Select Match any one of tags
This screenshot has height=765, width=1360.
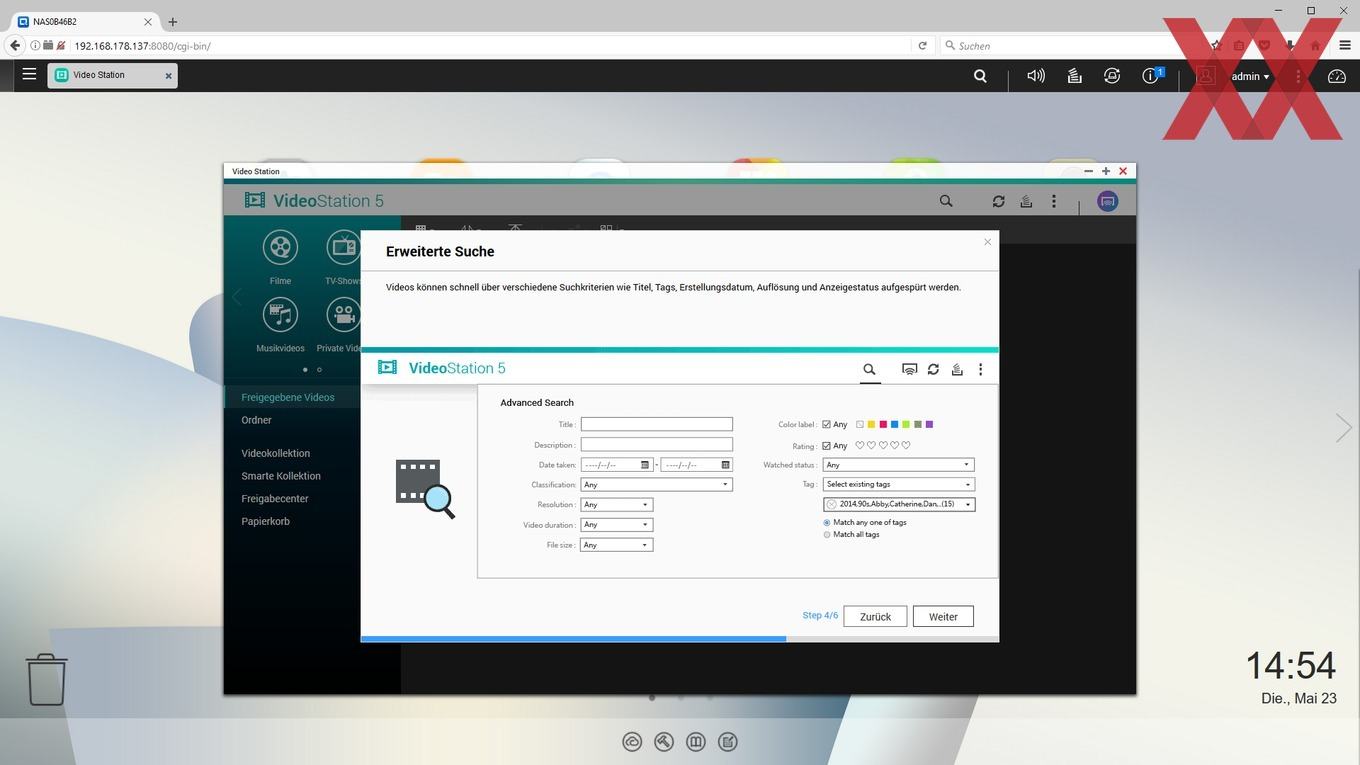(x=826, y=522)
